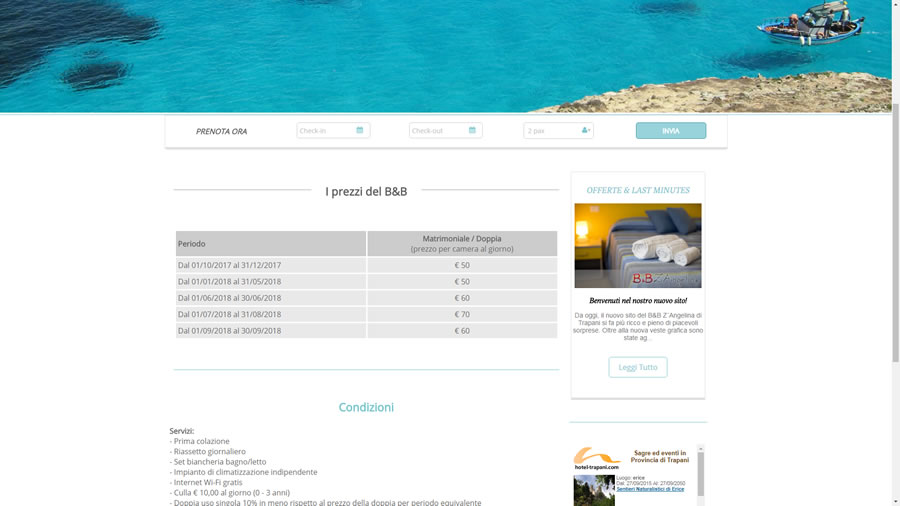
Task: Click '- Set biancheria bagno/letto' line
Action: (218, 462)
